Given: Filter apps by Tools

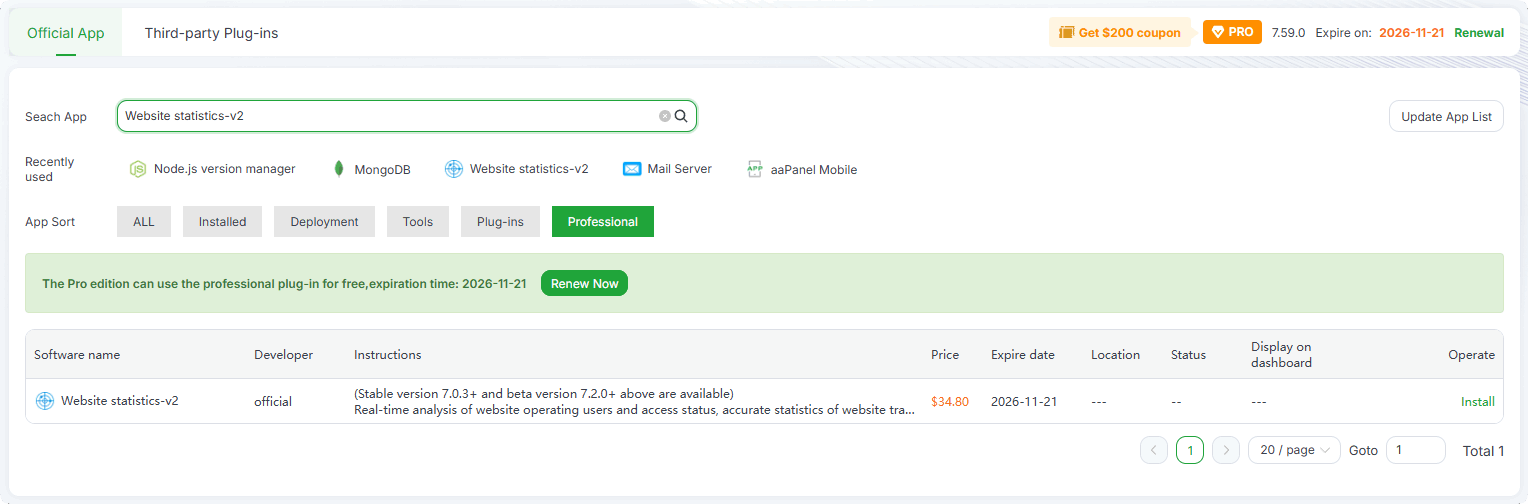Looking at the screenshot, I should click(x=418, y=222).
